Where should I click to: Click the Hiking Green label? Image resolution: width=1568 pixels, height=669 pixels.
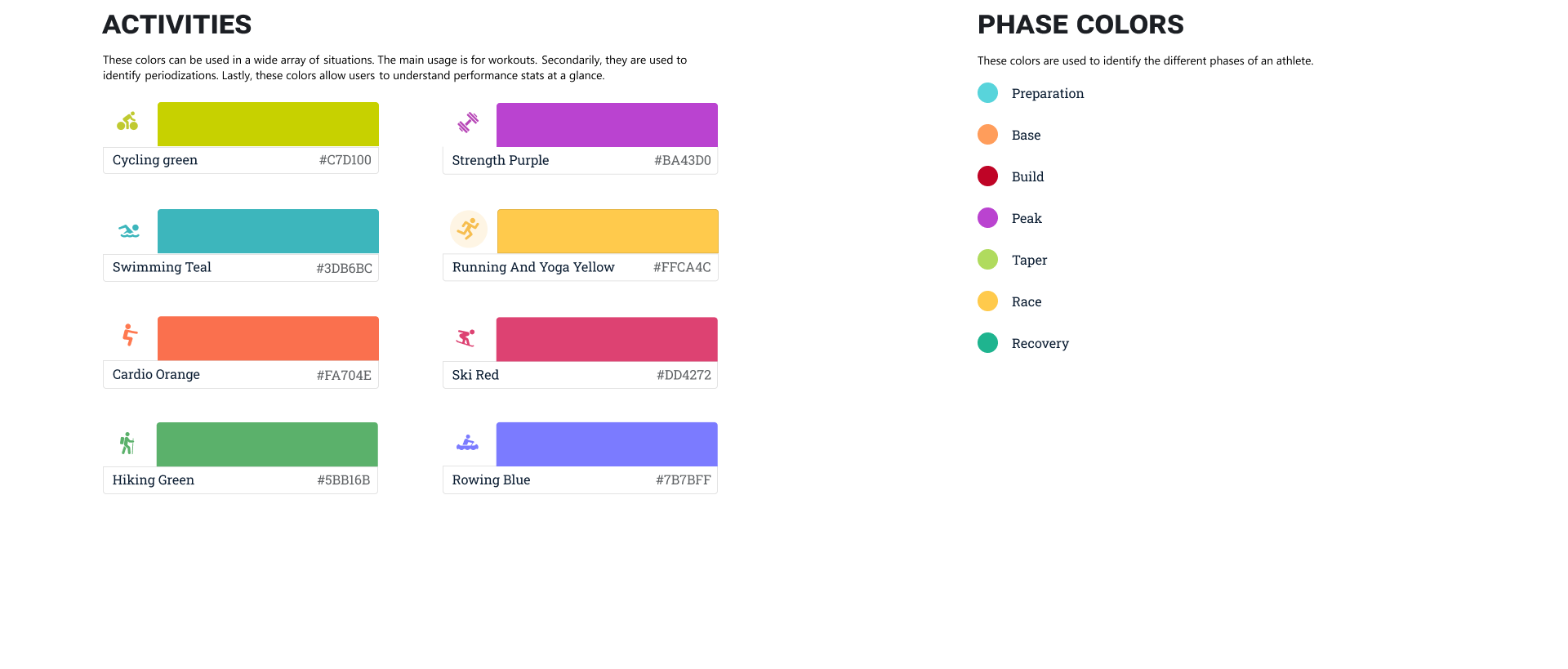click(154, 480)
